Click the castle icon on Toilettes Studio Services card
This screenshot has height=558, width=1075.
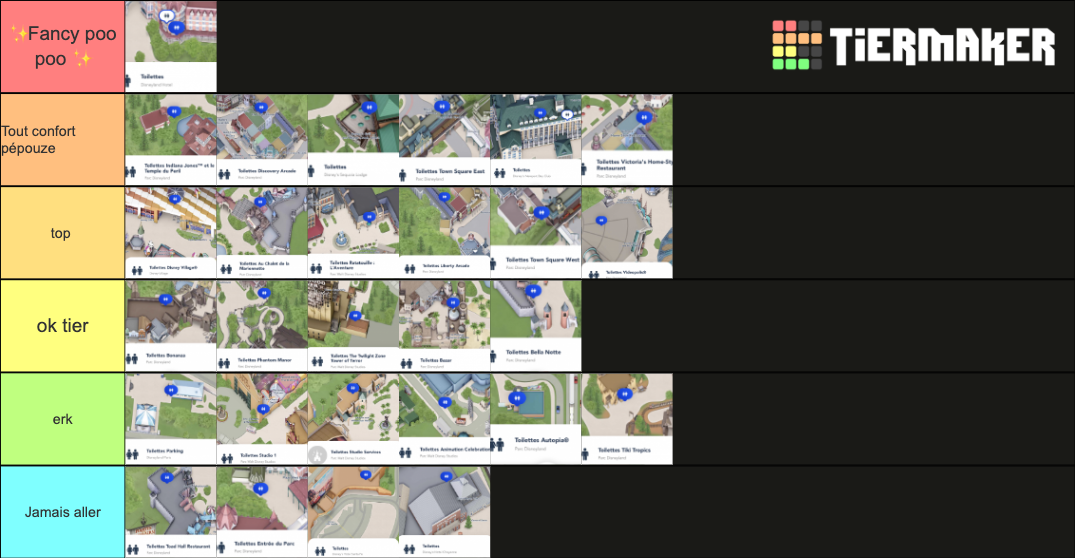pos(317,454)
